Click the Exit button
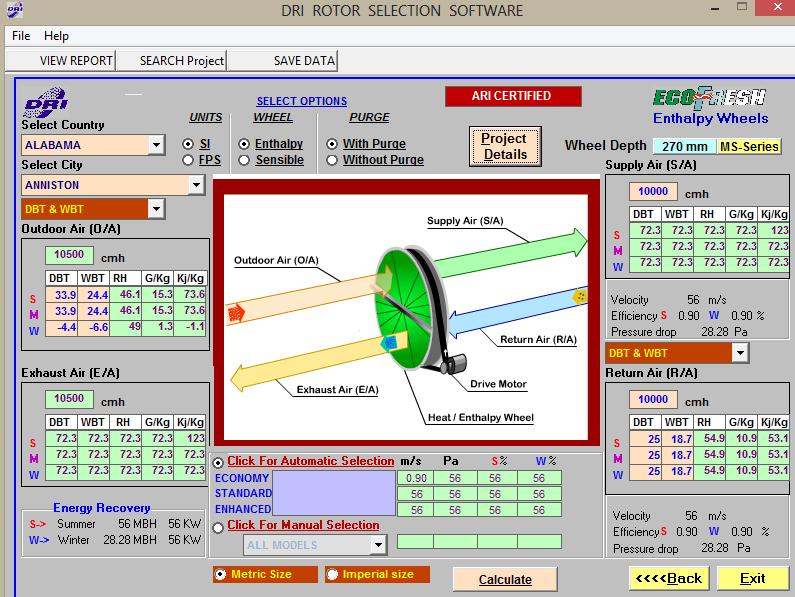 pos(752,578)
